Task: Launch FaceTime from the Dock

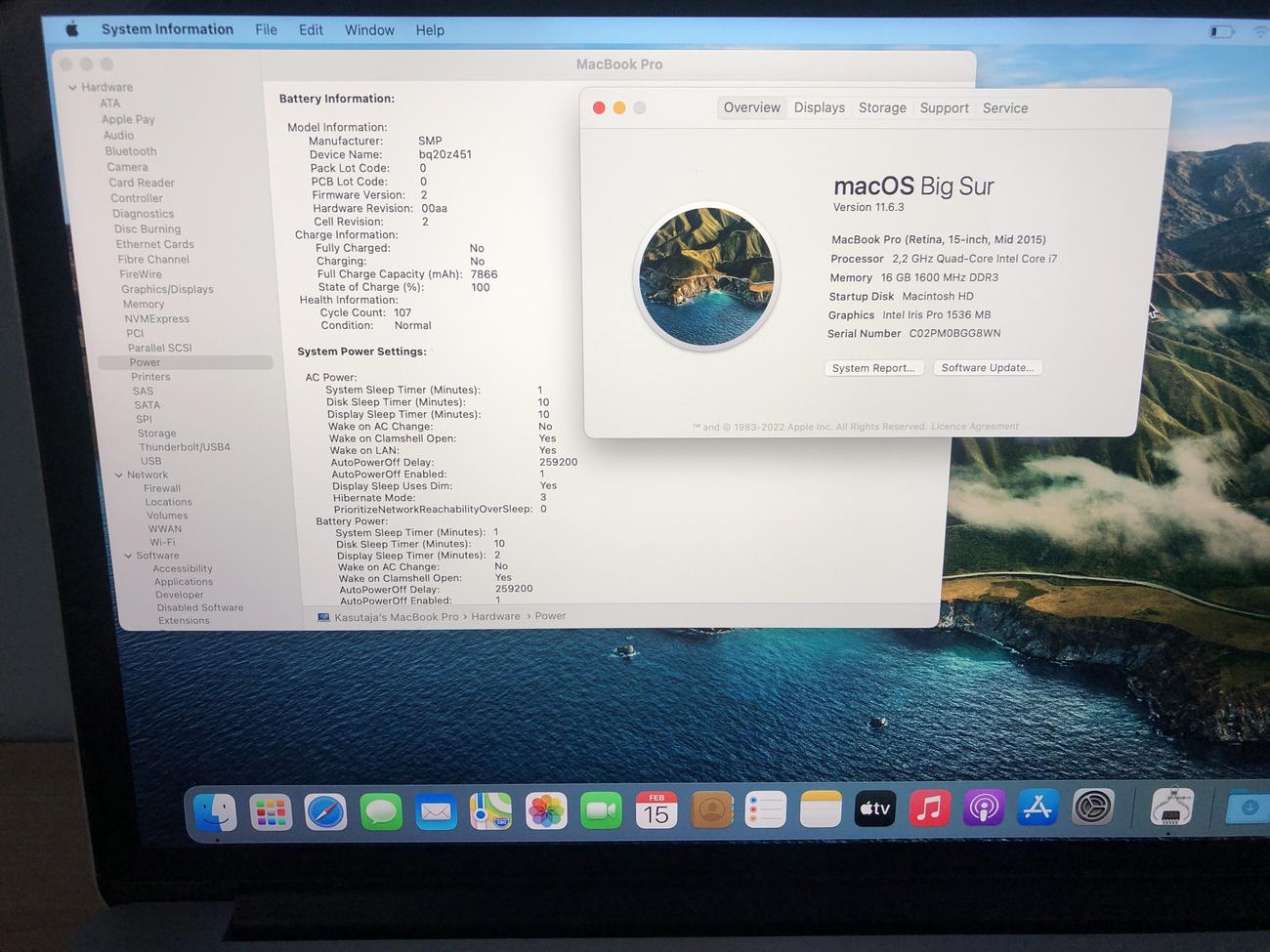Action: (x=601, y=810)
